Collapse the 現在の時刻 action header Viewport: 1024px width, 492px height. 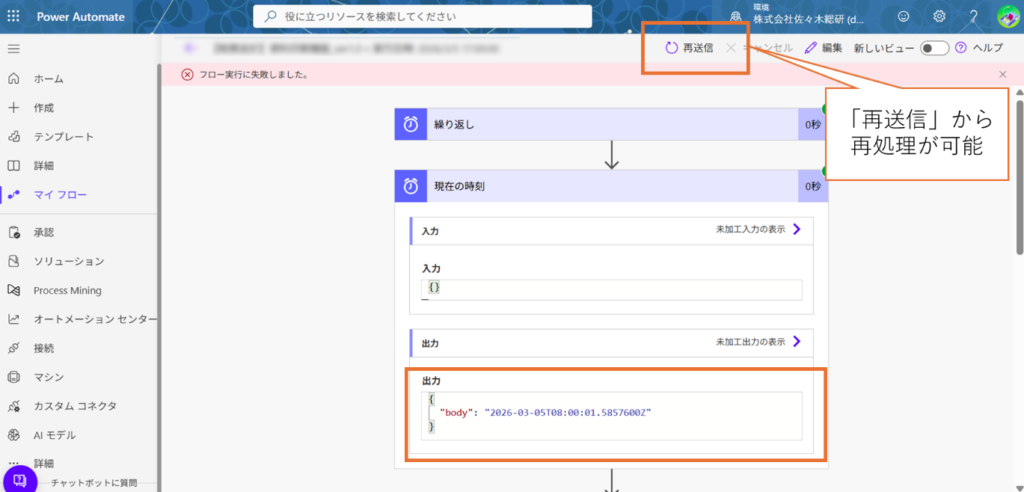pyautogui.click(x=600, y=186)
